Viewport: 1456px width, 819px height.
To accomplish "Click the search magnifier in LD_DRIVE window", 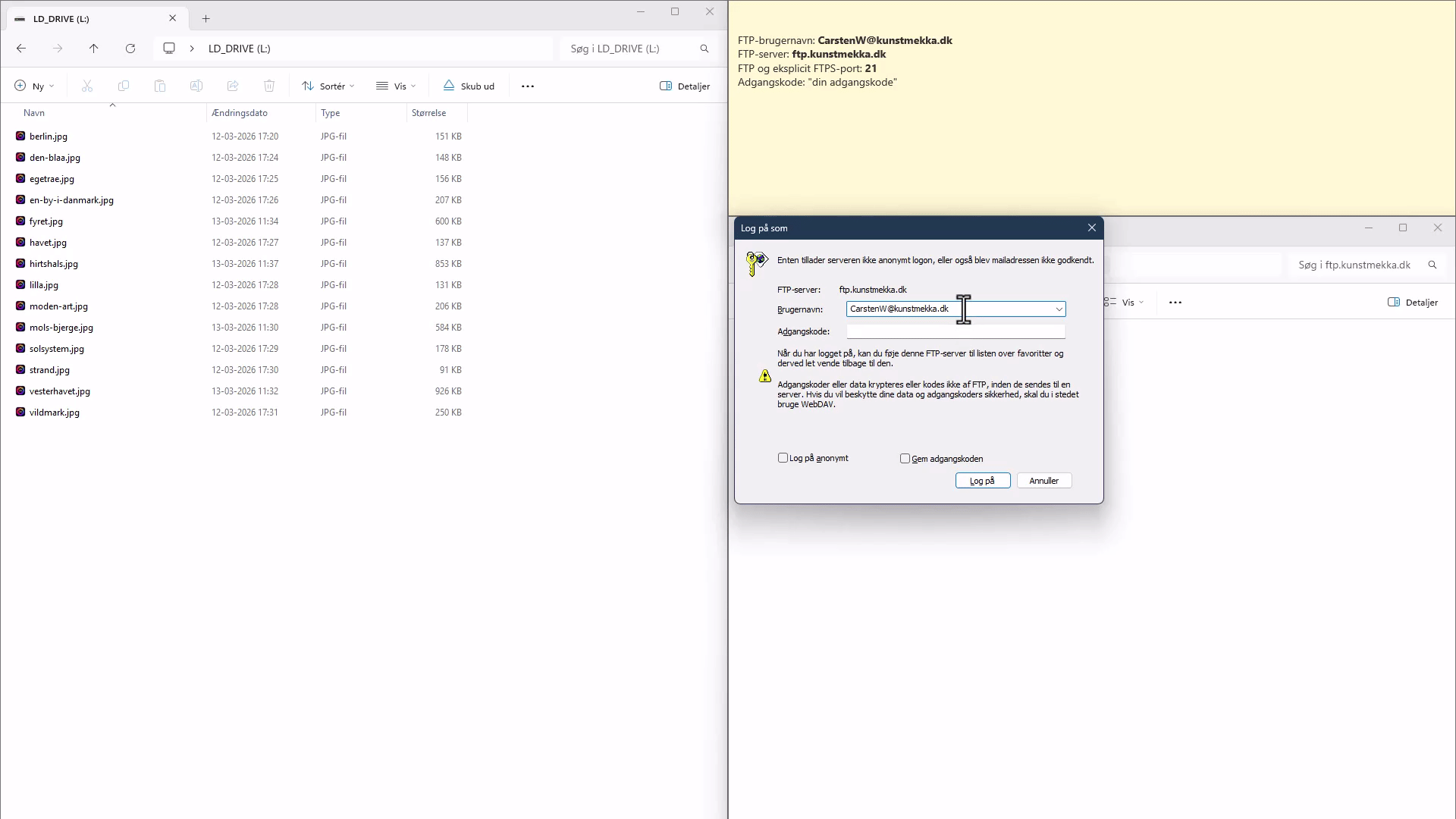I will [704, 49].
